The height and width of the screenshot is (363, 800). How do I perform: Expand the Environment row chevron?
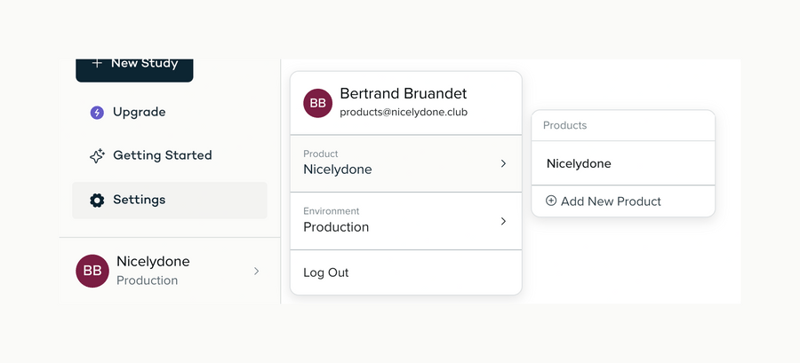pos(503,221)
